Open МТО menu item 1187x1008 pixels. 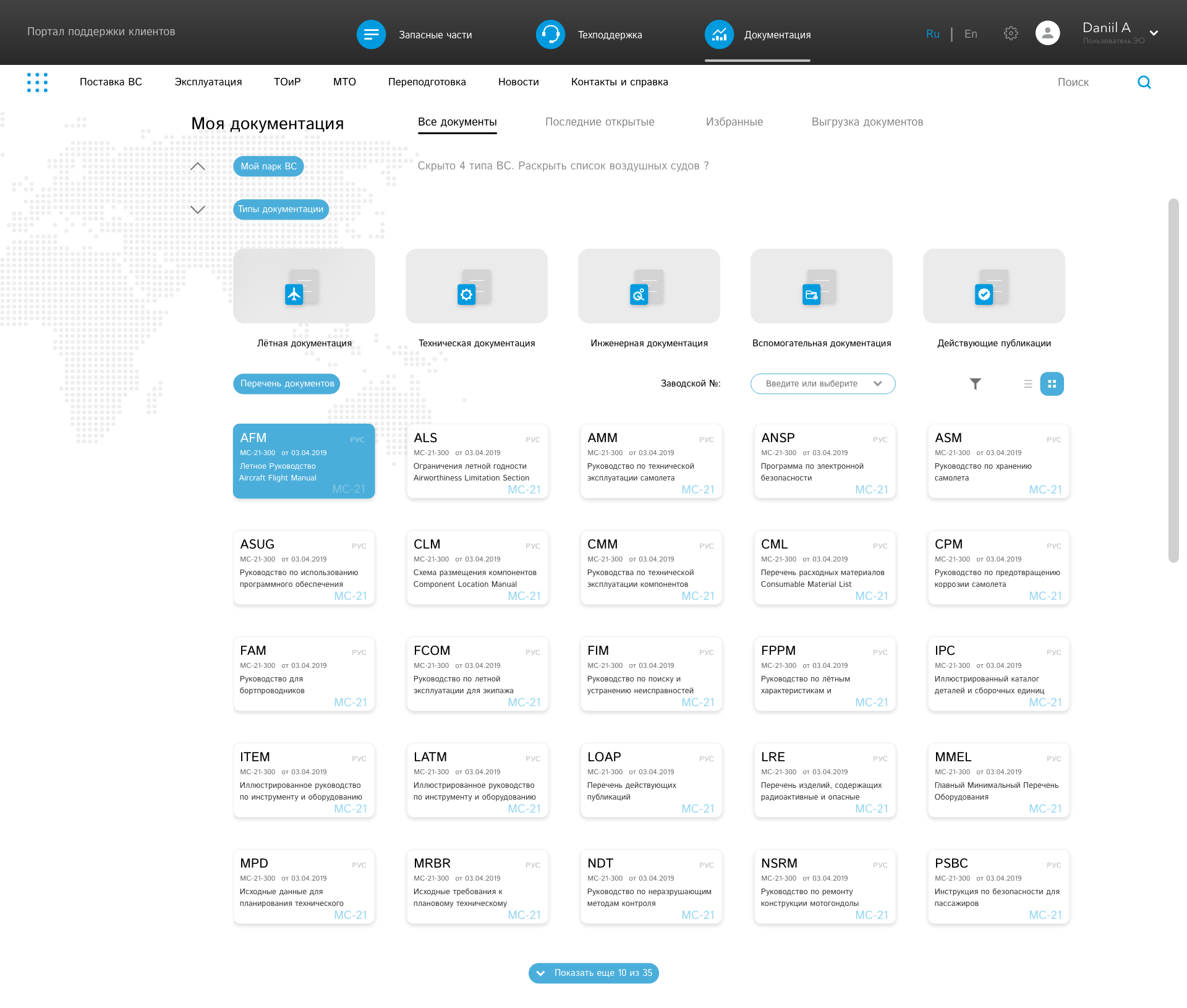[344, 82]
